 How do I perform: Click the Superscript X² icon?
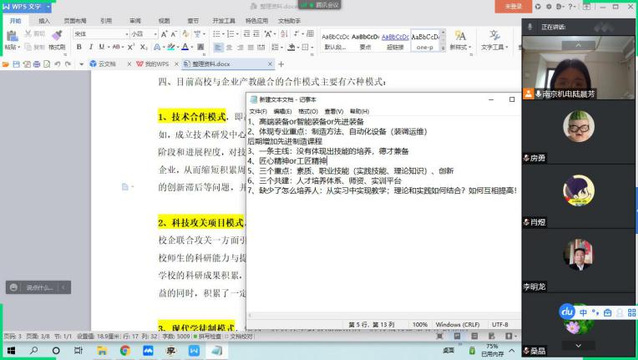tap(131, 47)
